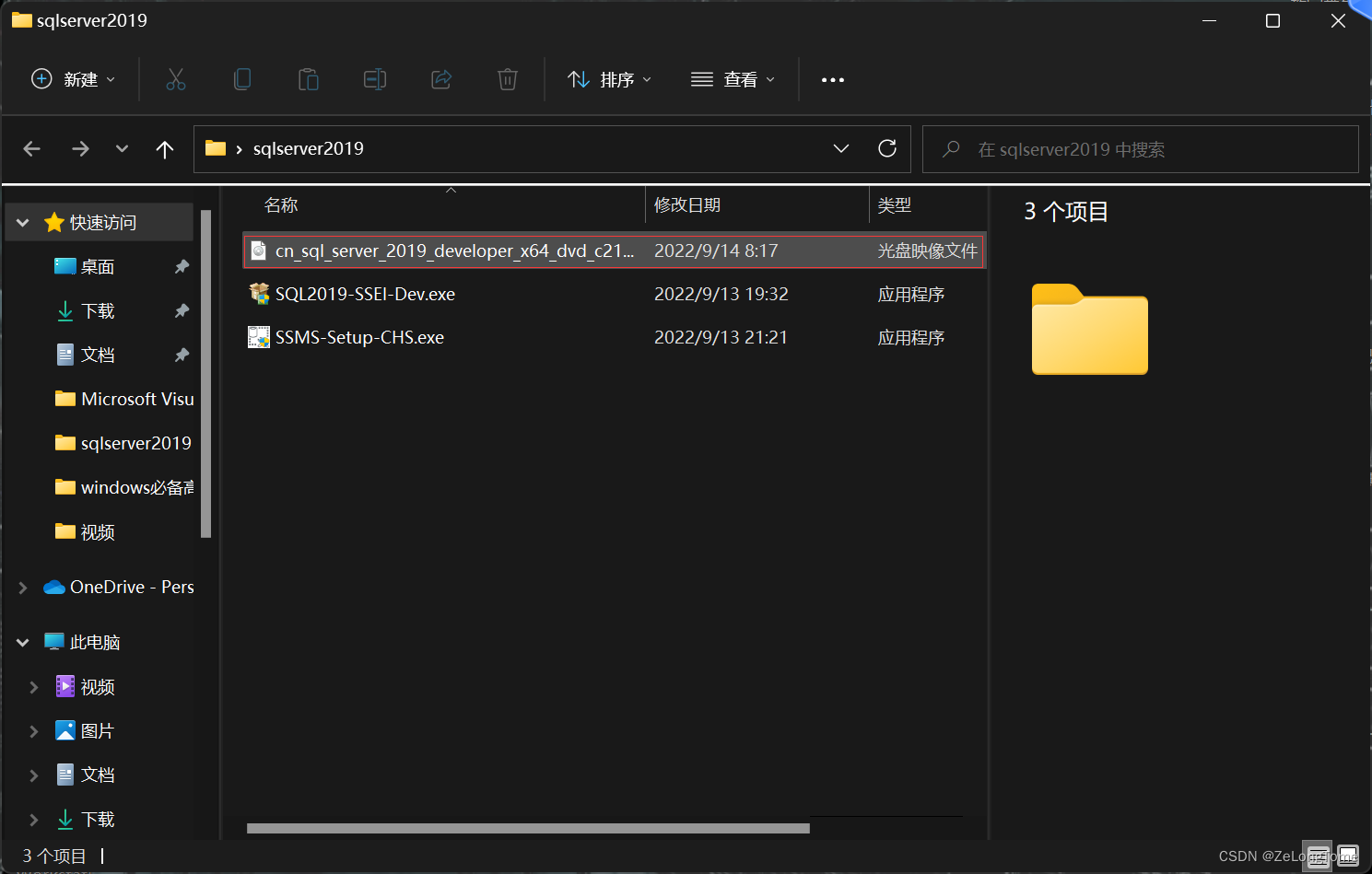
Task: Refresh the sqlserver2019 folder view
Action: click(x=887, y=148)
